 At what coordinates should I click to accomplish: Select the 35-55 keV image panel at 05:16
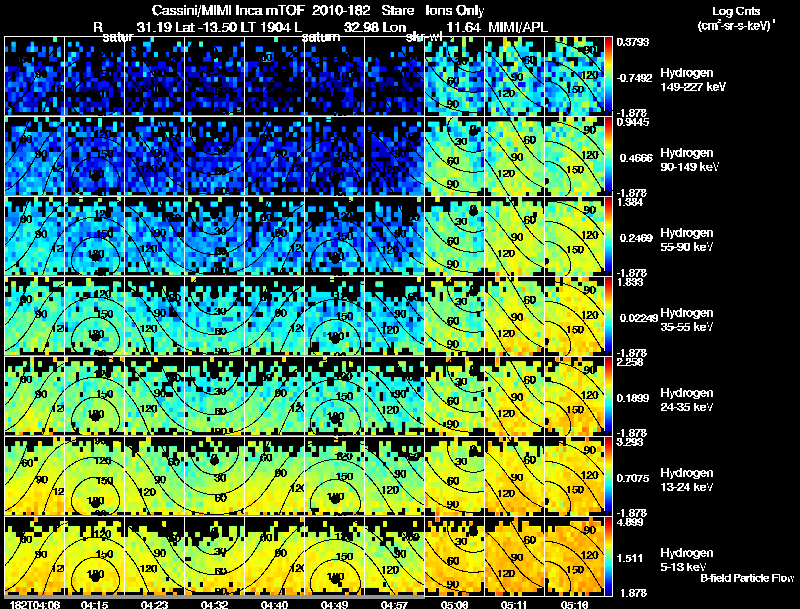coord(574,316)
